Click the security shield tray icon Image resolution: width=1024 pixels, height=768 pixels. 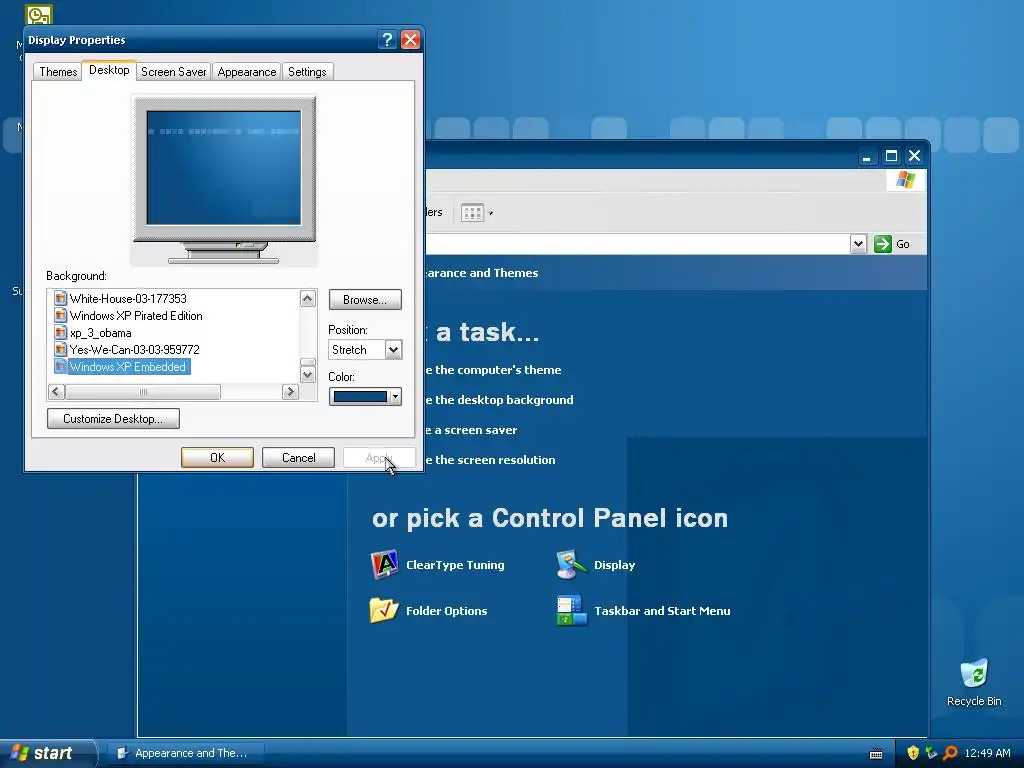click(913, 753)
